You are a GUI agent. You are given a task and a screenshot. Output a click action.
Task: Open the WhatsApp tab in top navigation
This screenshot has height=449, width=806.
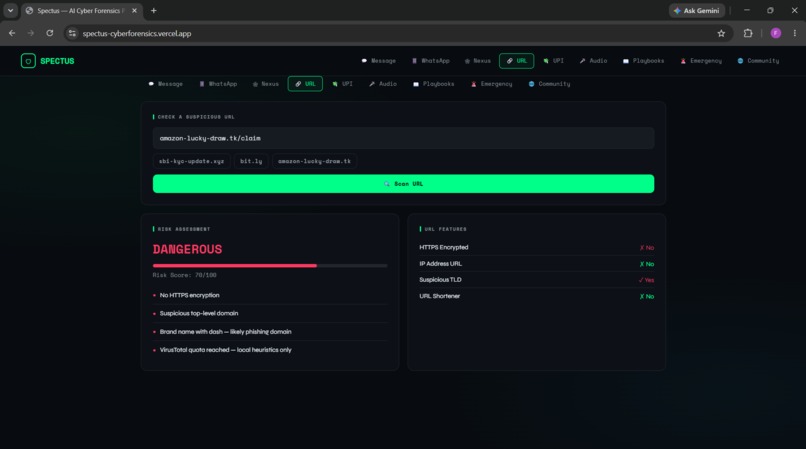tap(431, 61)
